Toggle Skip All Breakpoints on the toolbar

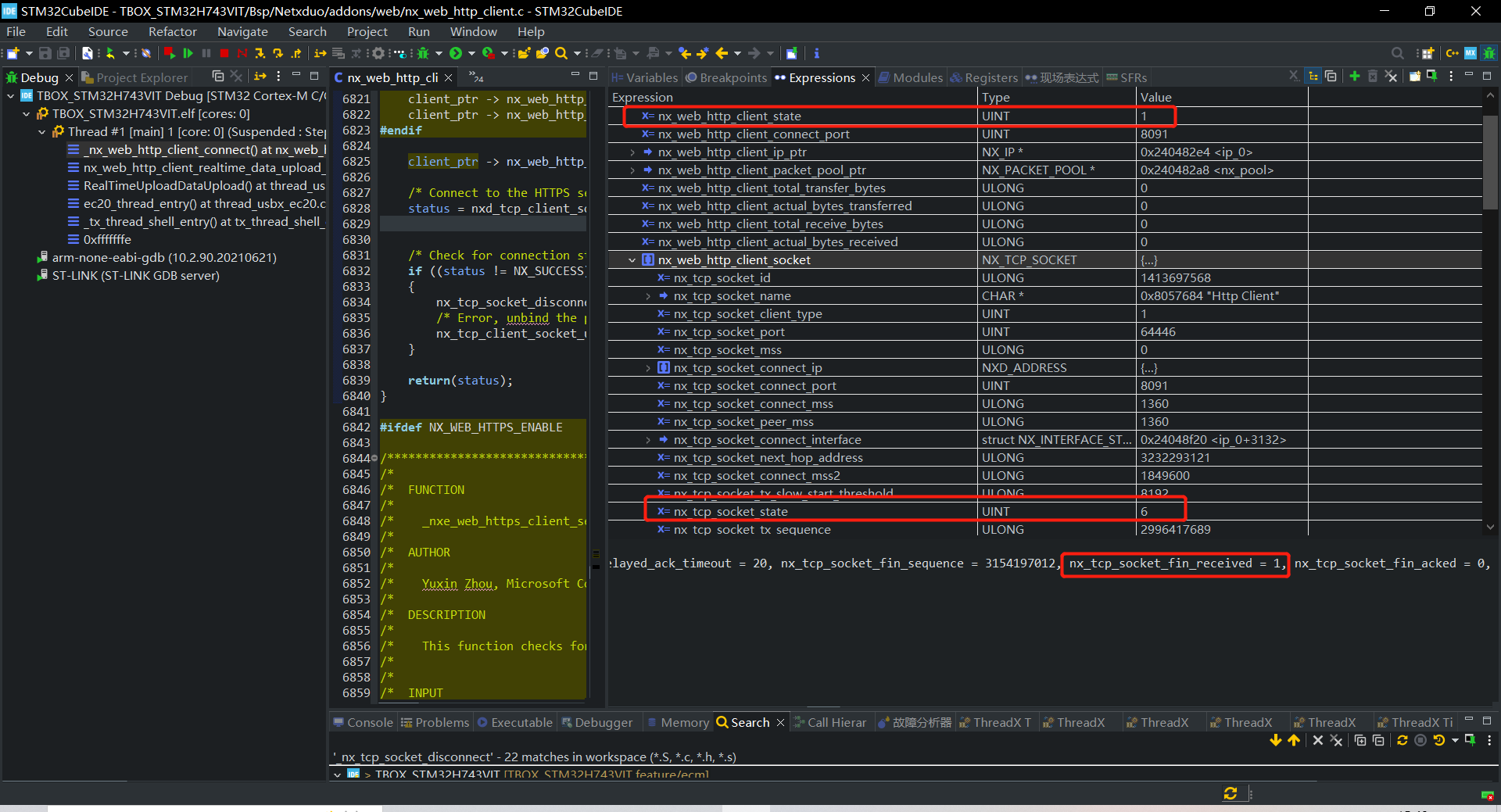242,53
